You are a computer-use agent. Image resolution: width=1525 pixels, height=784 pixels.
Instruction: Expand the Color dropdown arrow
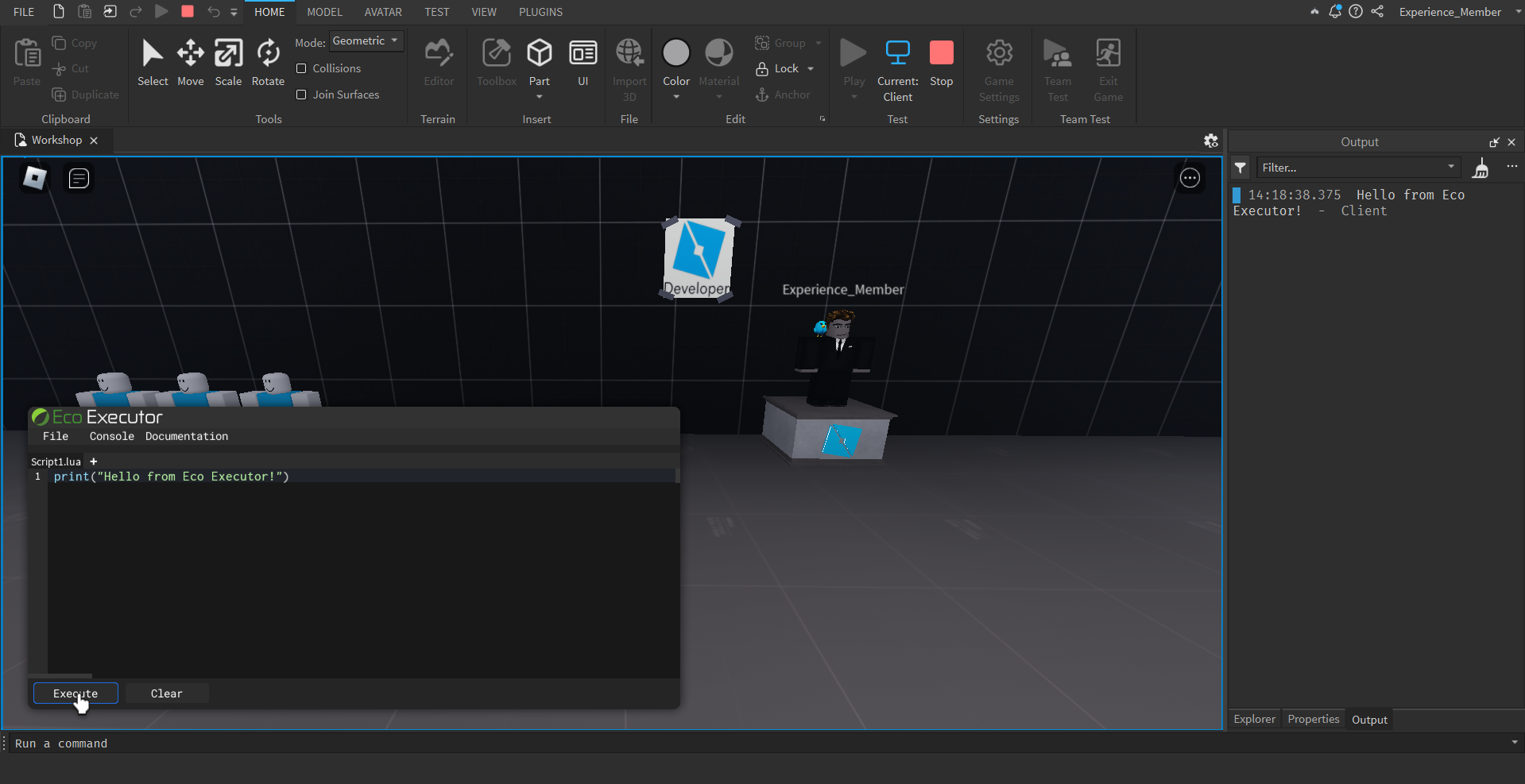(x=676, y=97)
